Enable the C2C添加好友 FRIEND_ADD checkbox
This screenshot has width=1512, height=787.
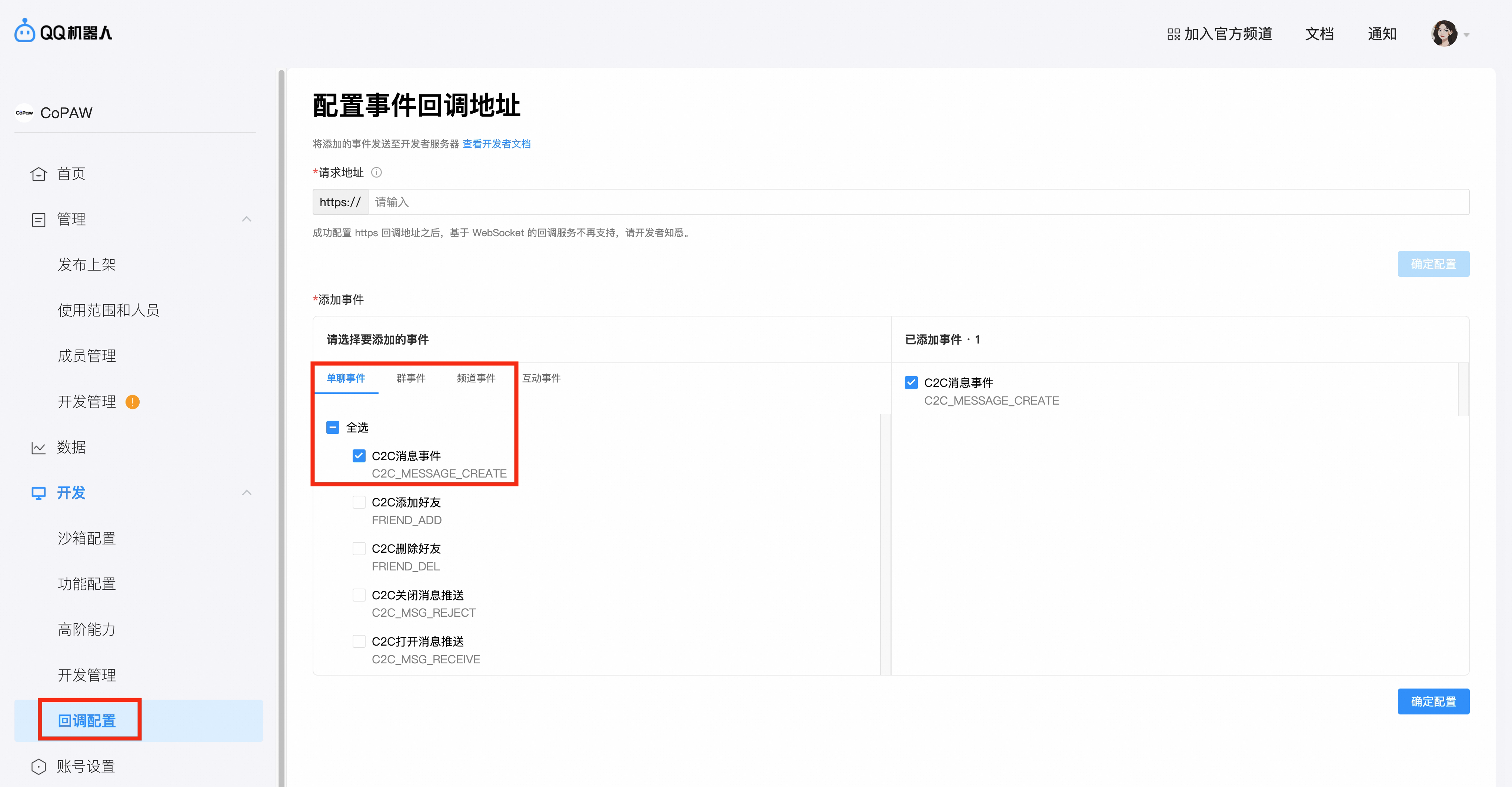pyautogui.click(x=359, y=502)
